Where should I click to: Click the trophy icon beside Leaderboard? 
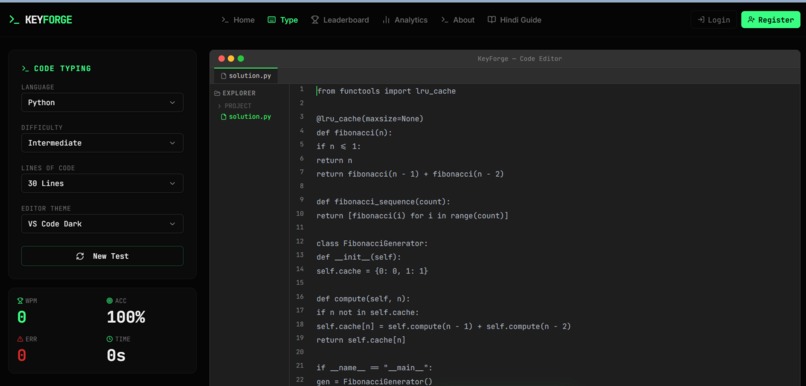[315, 20]
